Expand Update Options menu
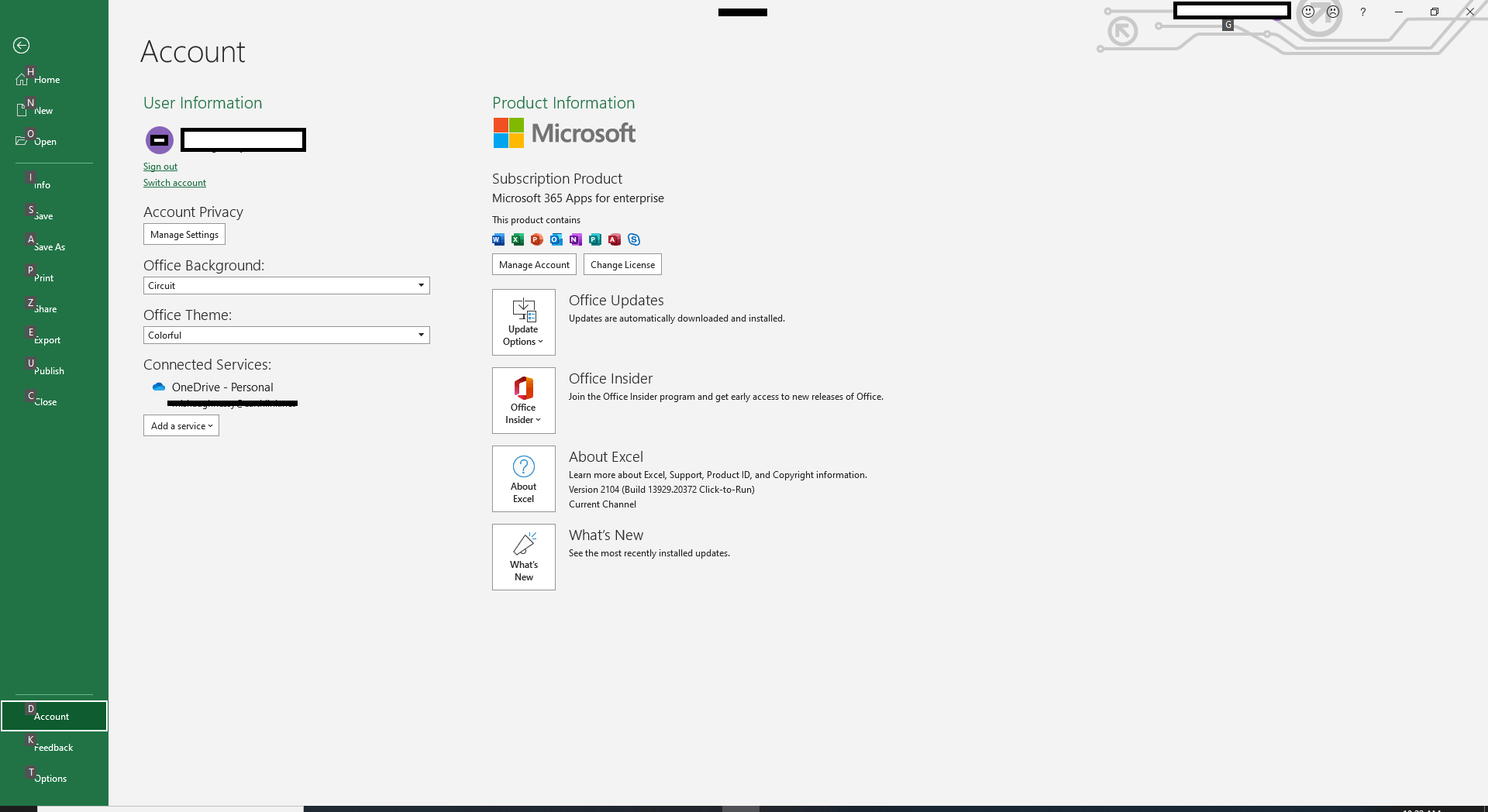The width and height of the screenshot is (1488, 812). point(524,322)
